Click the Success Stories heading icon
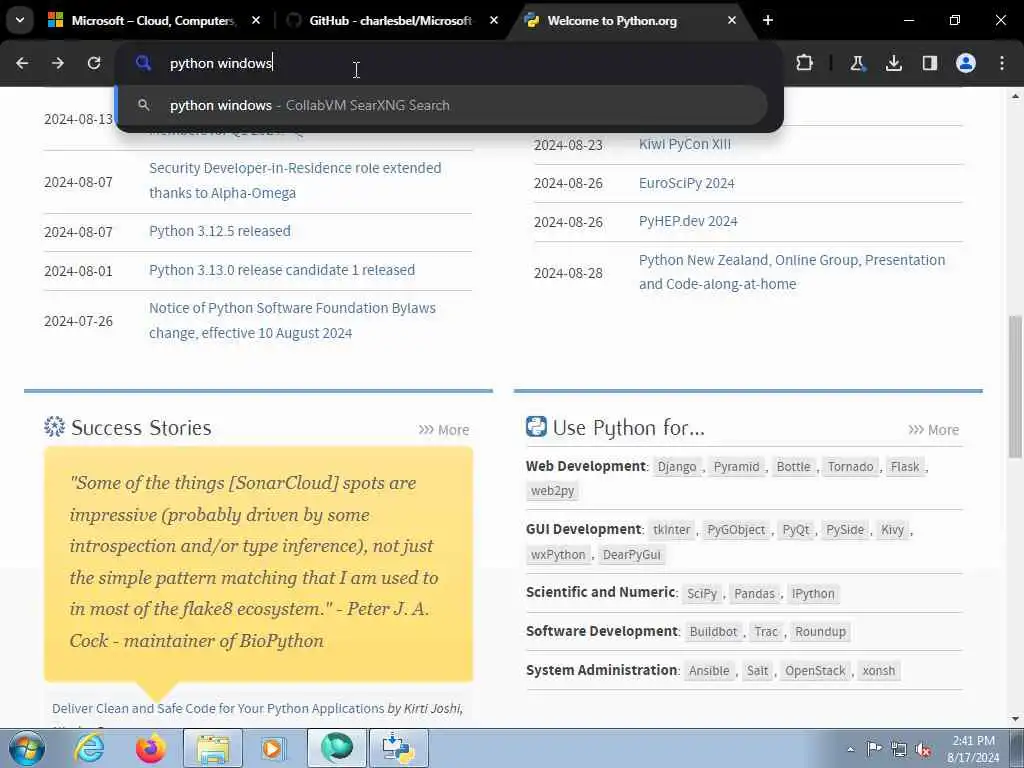The width and height of the screenshot is (1024, 768). [x=55, y=426]
